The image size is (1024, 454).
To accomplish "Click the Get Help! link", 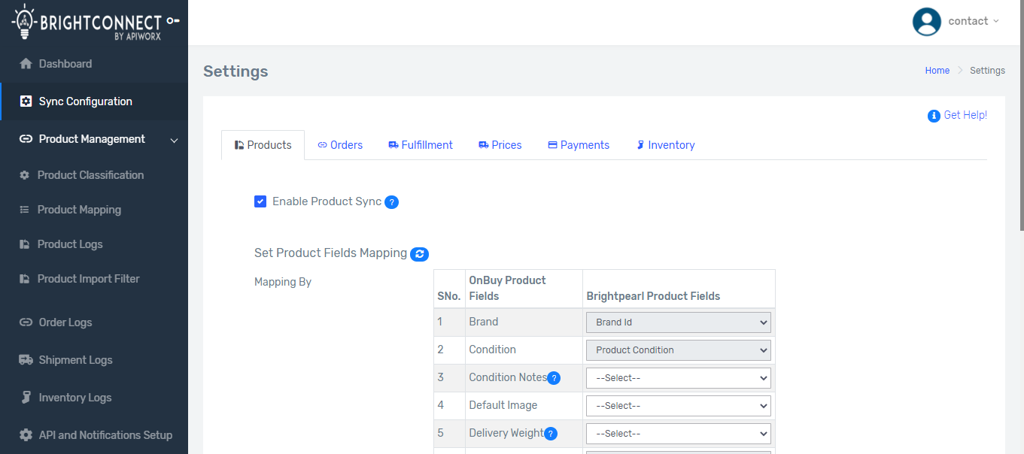I will tap(965, 115).
